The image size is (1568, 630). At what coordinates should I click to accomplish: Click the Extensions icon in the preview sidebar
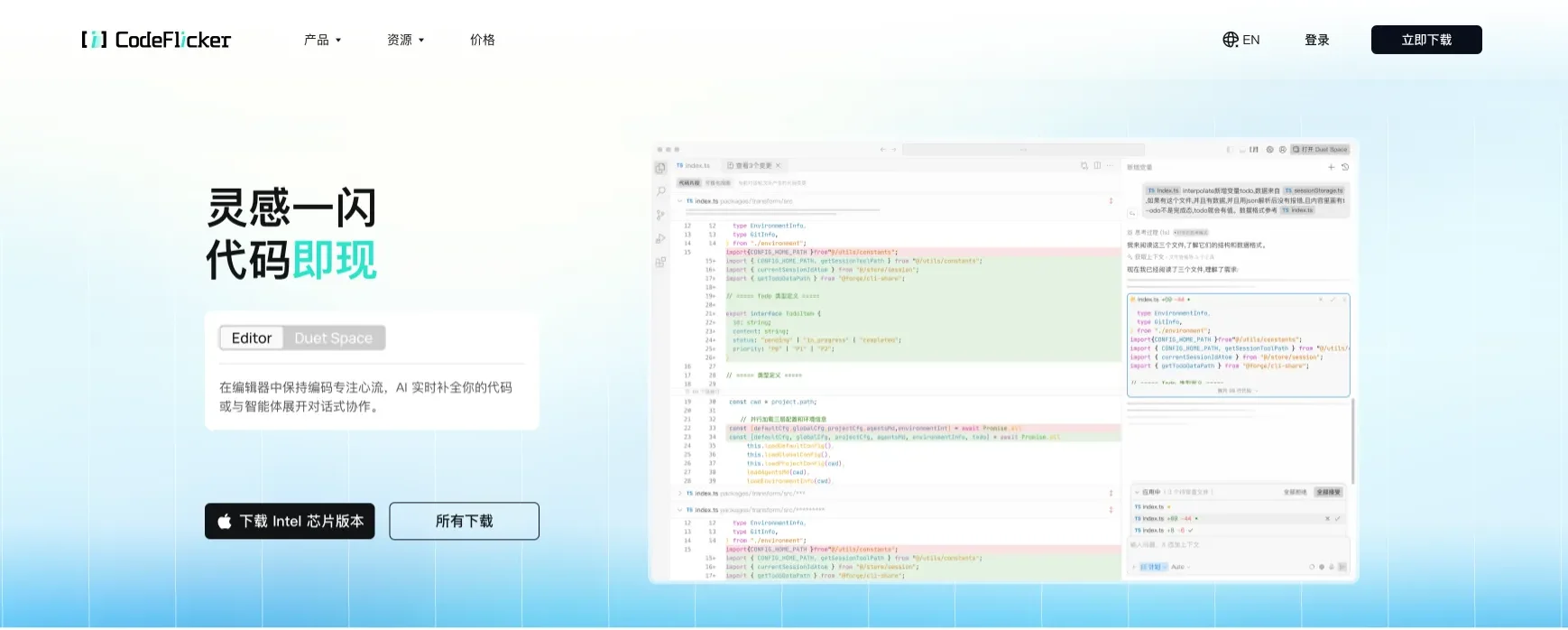(660, 262)
